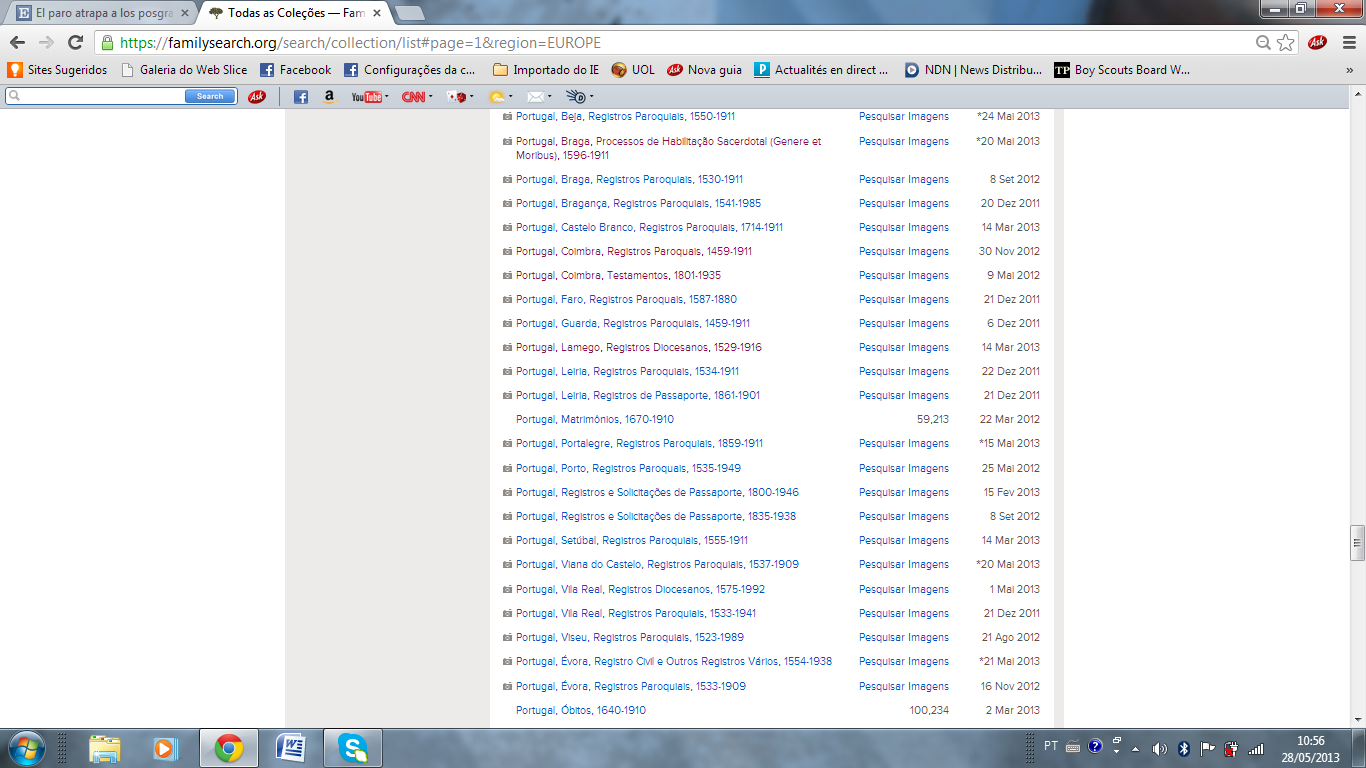Open the 'Importado do IE' bookmarks folder
This screenshot has width=1366, height=768.
546,70
